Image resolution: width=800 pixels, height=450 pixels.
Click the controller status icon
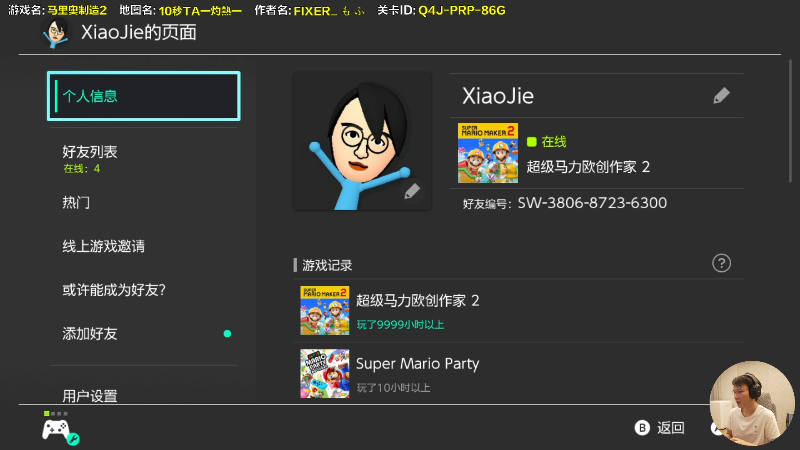[59, 430]
